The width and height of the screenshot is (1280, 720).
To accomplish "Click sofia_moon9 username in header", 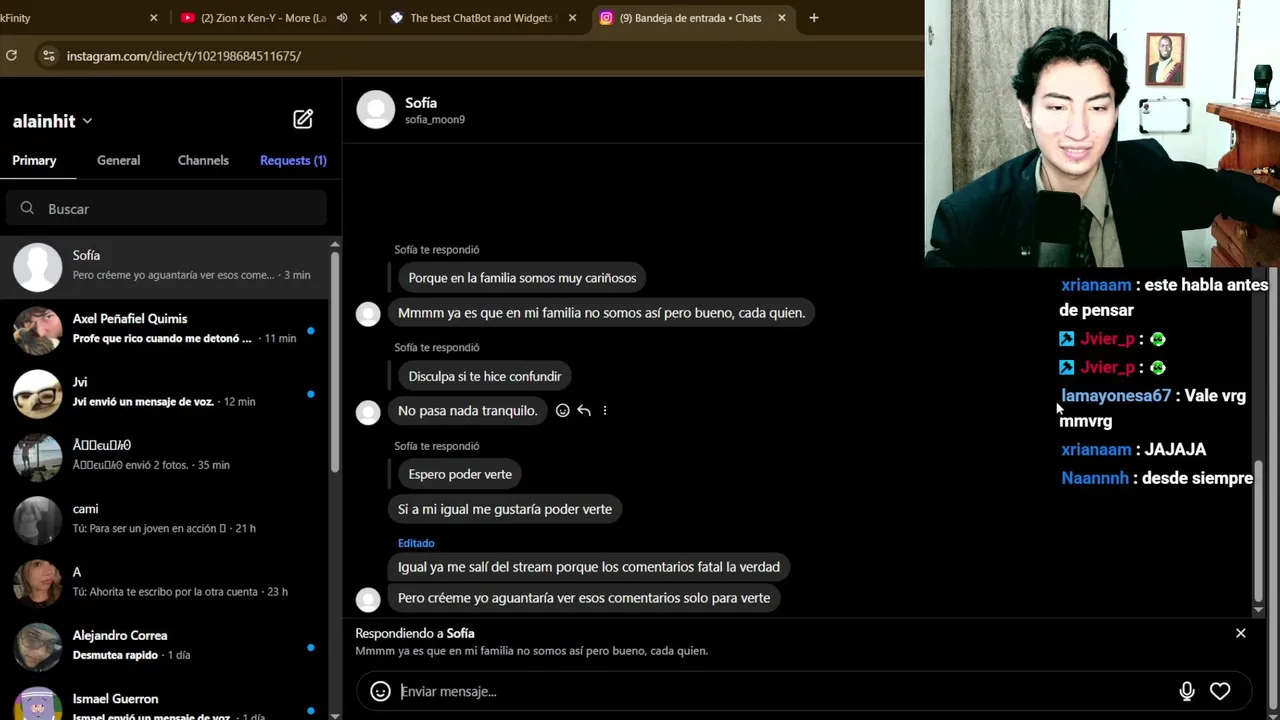I will pos(435,120).
